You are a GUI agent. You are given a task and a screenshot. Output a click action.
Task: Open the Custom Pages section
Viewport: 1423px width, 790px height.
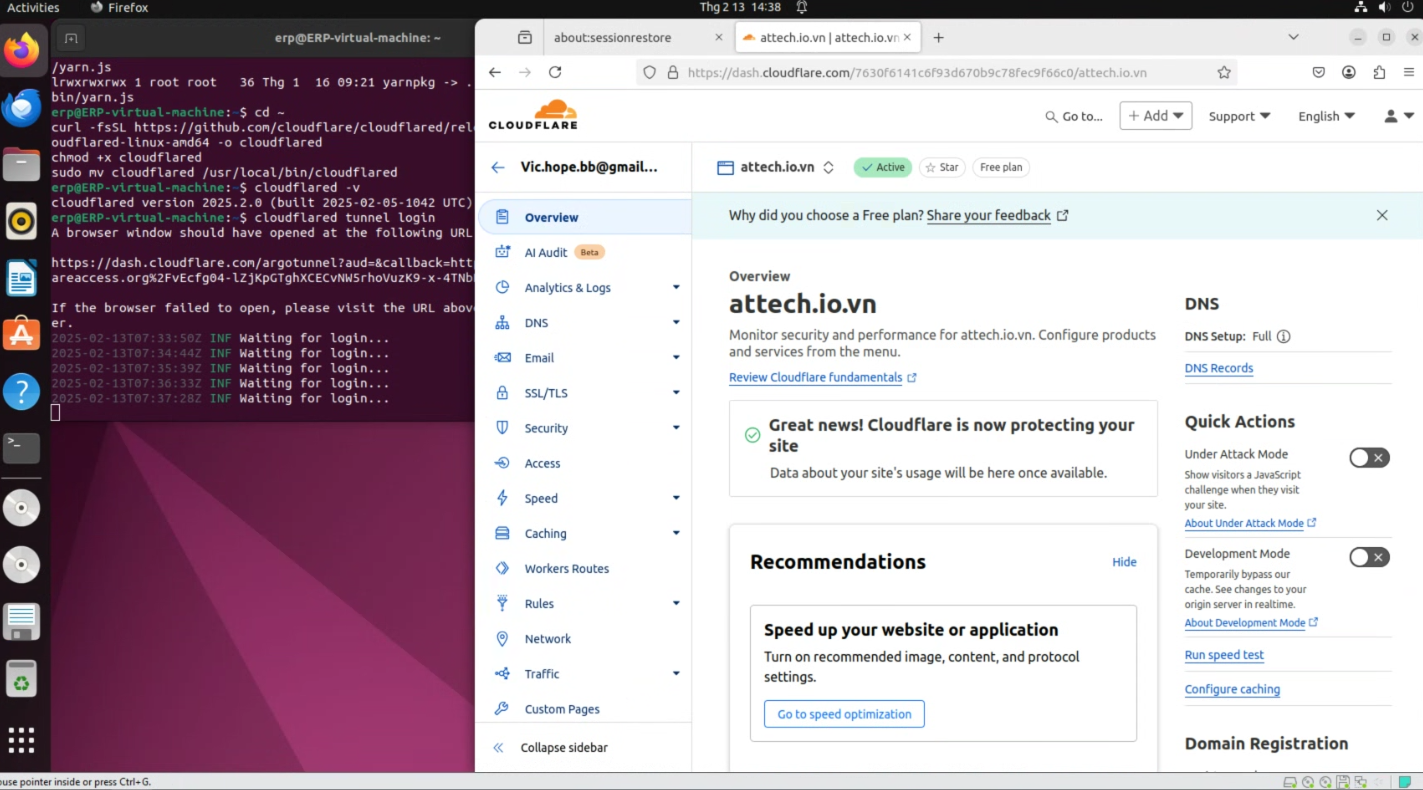(x=561, y=709)
